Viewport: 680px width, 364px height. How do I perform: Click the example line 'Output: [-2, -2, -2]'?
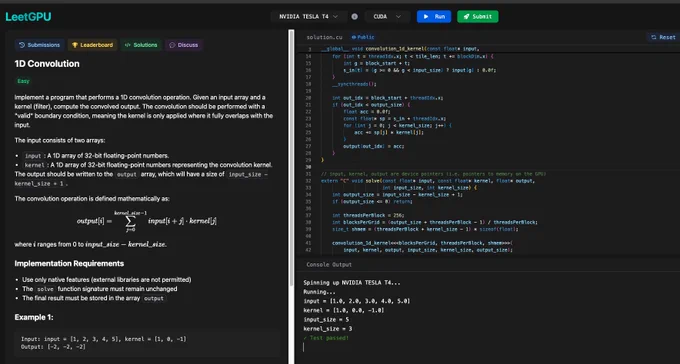[x=53, y=347]
